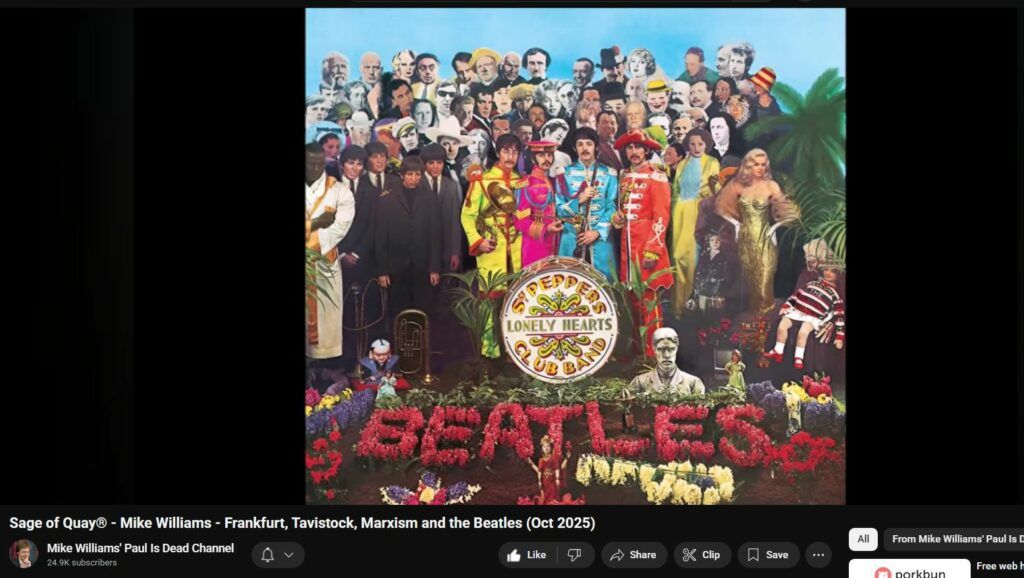Click the black area left of the video
The image size is (1024, 578).
(150, 250)
